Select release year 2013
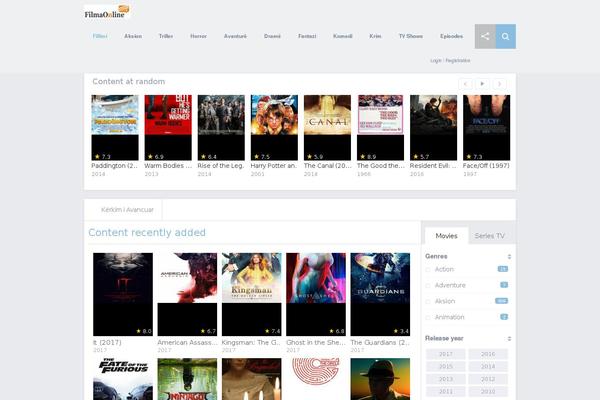 coord(446,379)
